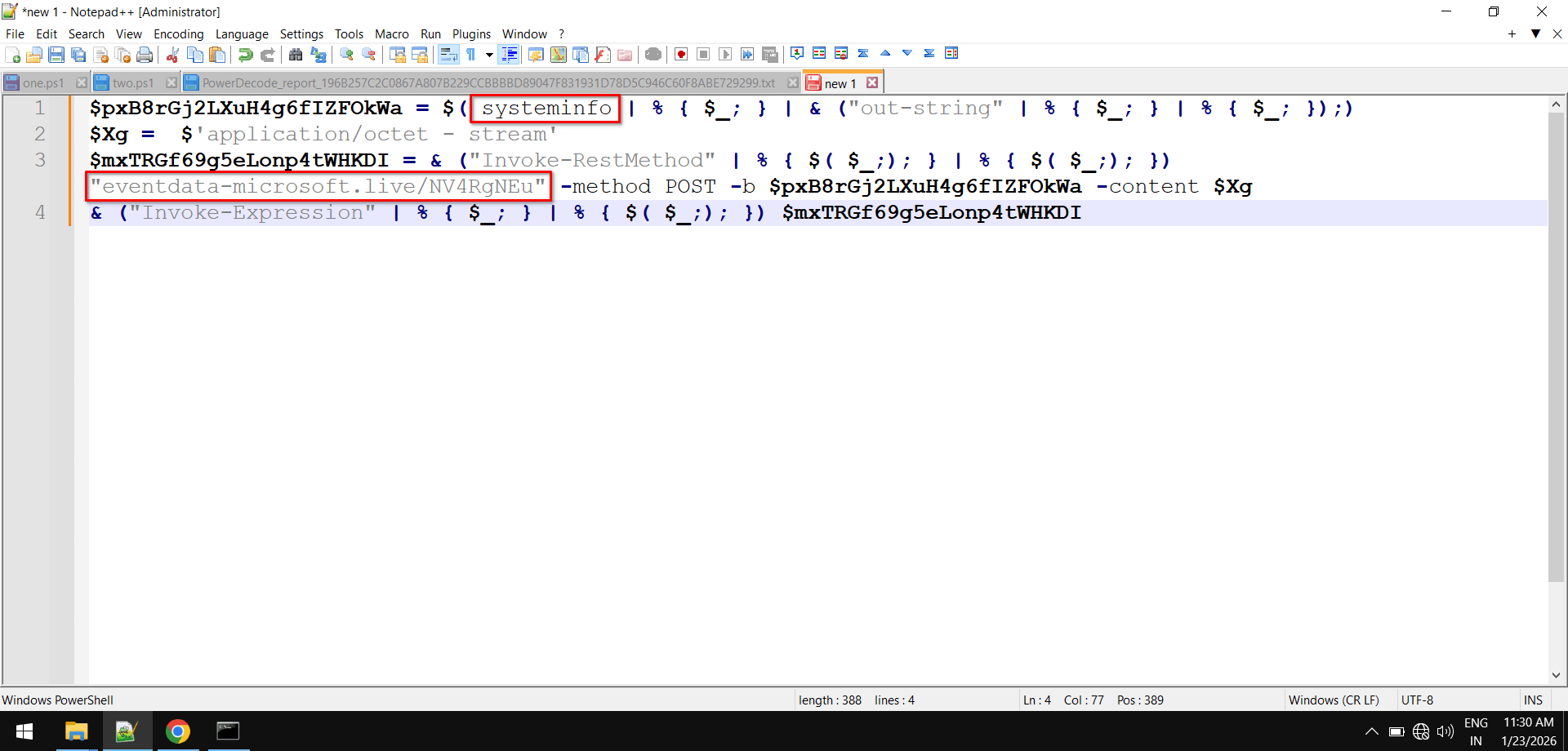This screenshot has width=1568, height=751.
Task: Undo last edit with the green arrow icon
Action: click(244, 54)
